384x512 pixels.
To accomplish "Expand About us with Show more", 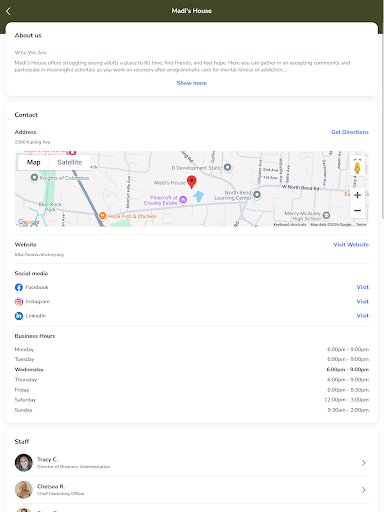I will pyautogui.click(x=192, y=83).
